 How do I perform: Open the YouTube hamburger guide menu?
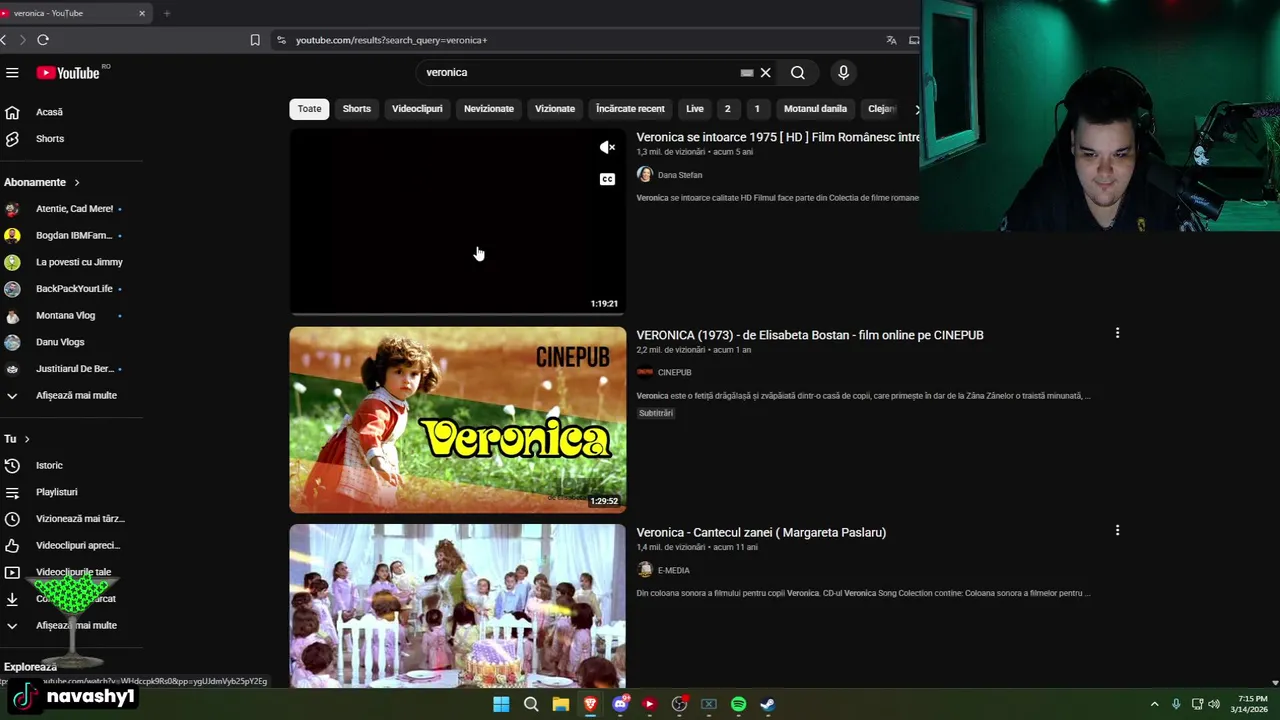pos(12,73)
